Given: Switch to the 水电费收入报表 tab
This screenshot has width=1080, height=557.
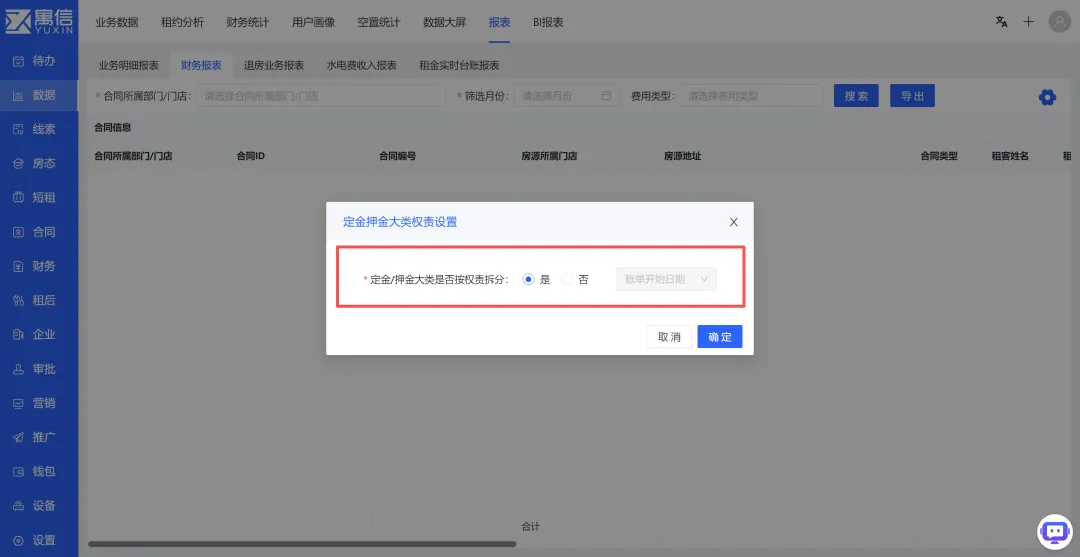Looking at the screenshot, I should 362,65.
